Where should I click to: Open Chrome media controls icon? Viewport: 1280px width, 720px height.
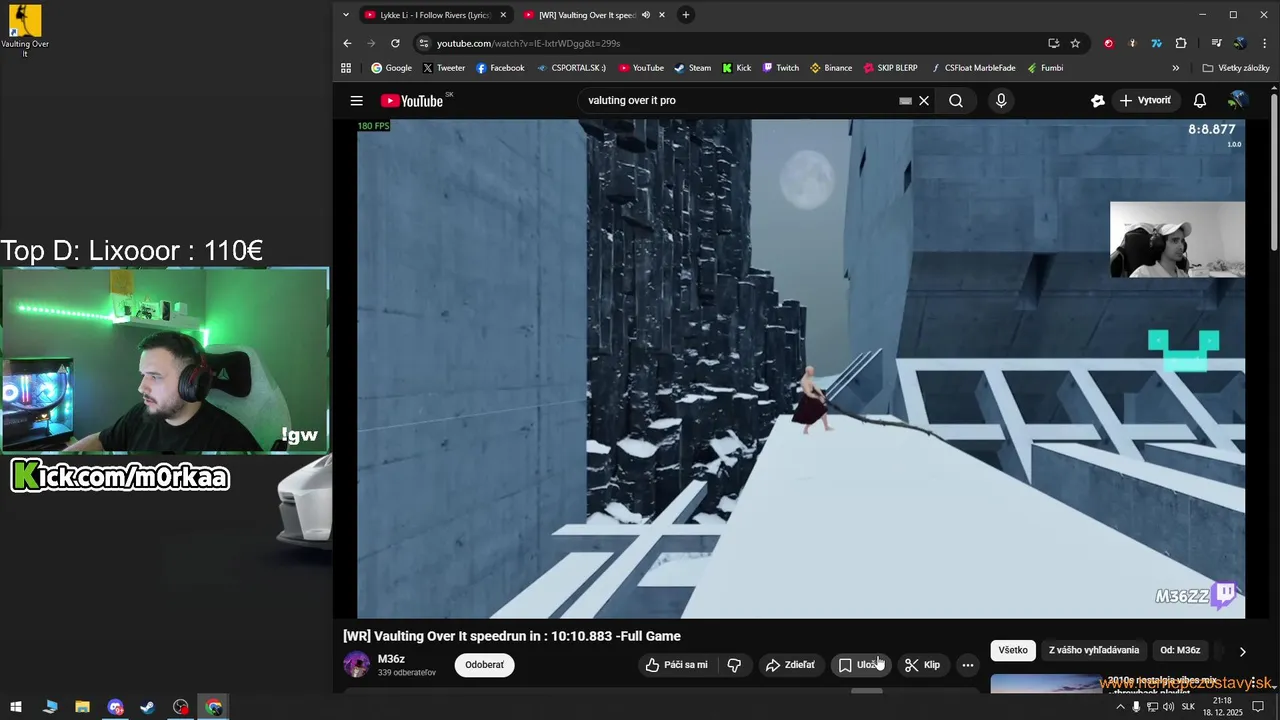coord(1216,43)
